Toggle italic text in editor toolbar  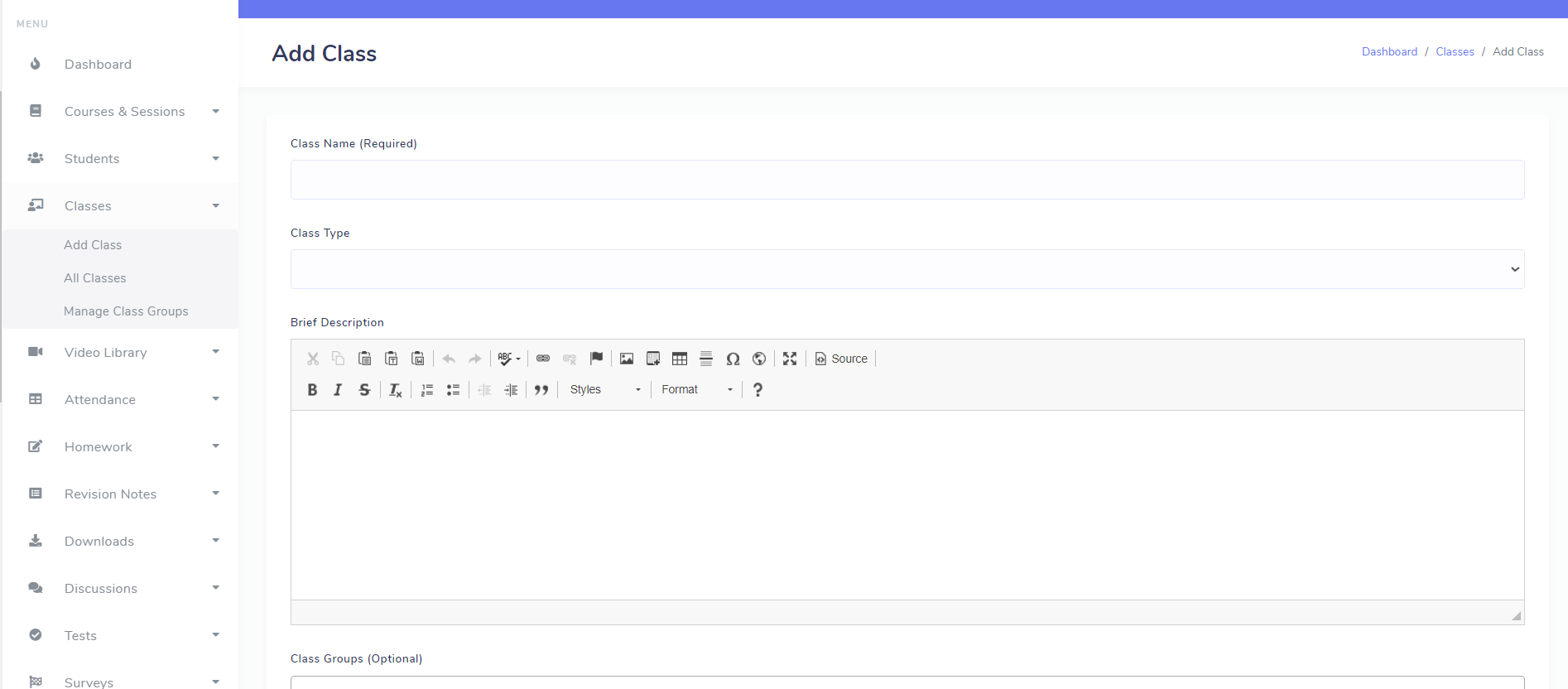coord(338,390)
